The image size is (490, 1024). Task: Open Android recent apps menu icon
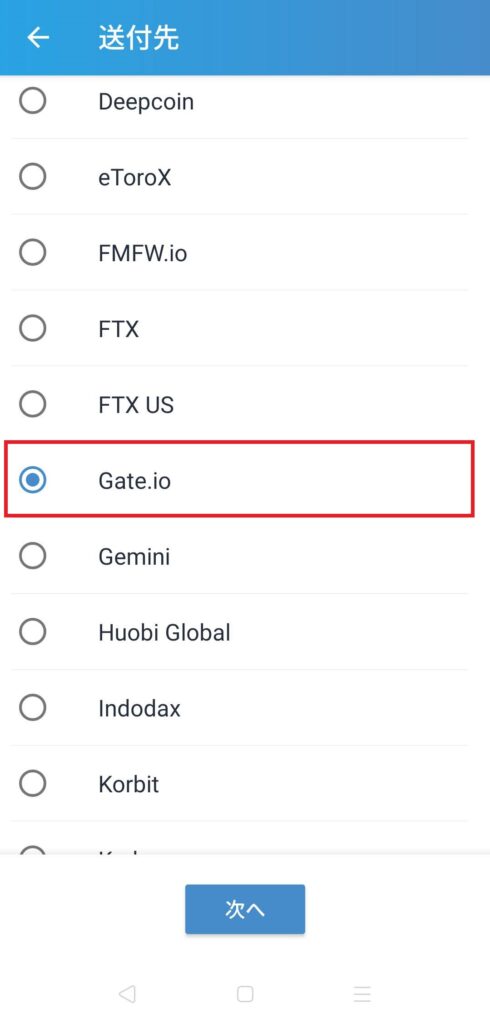point(362,993)
